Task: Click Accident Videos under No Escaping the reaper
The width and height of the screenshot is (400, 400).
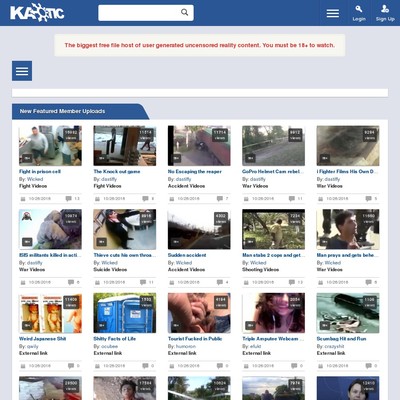Action: 186,186
